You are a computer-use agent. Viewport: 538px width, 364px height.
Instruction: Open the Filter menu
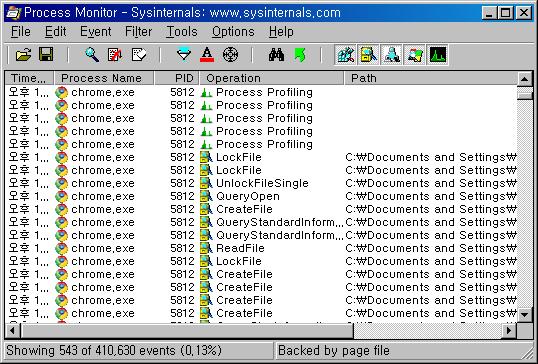[138, 32]
